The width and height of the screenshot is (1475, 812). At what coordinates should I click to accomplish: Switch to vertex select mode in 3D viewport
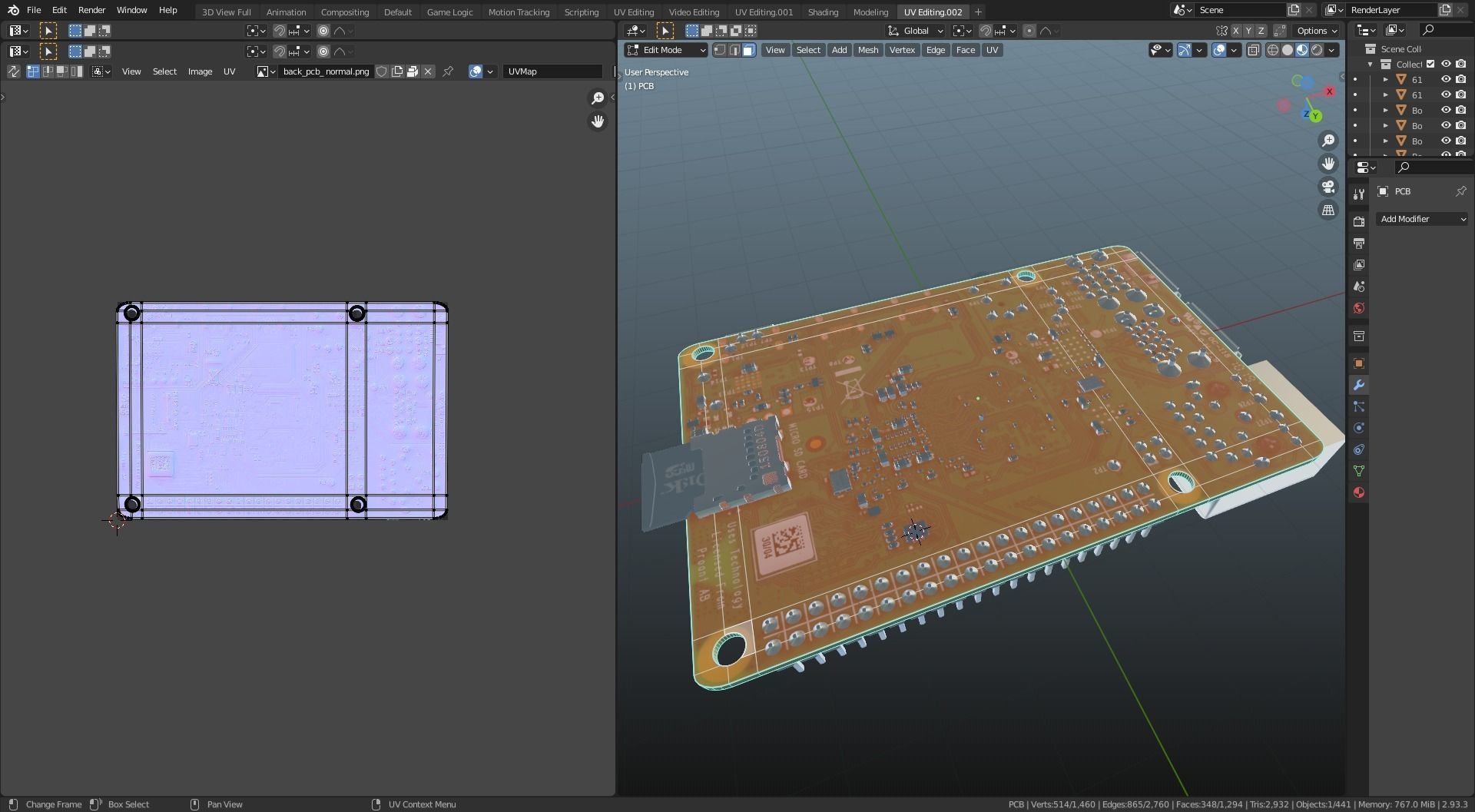click(719, 50)
